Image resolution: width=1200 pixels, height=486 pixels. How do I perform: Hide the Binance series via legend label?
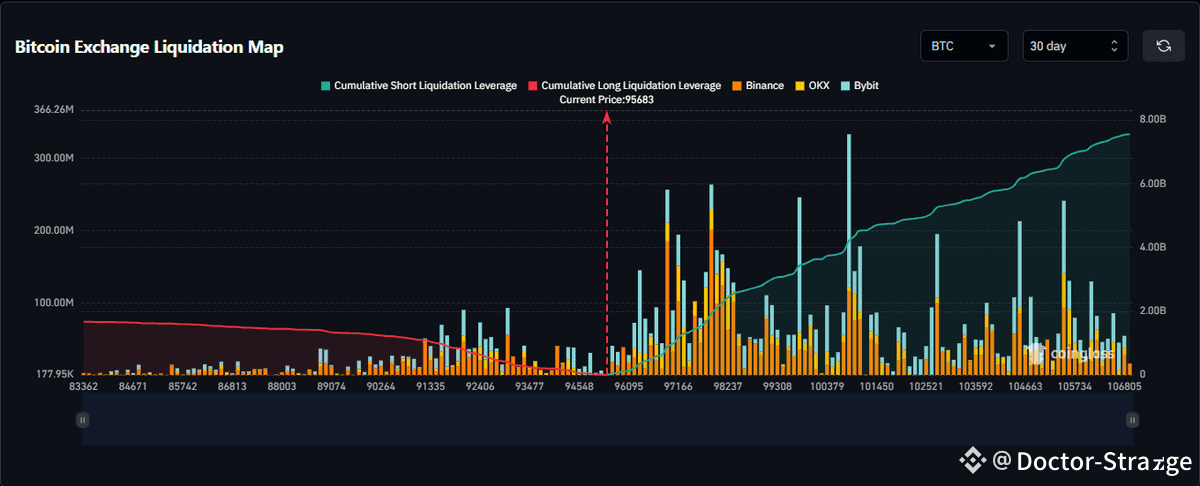click(x=764, y=86)
